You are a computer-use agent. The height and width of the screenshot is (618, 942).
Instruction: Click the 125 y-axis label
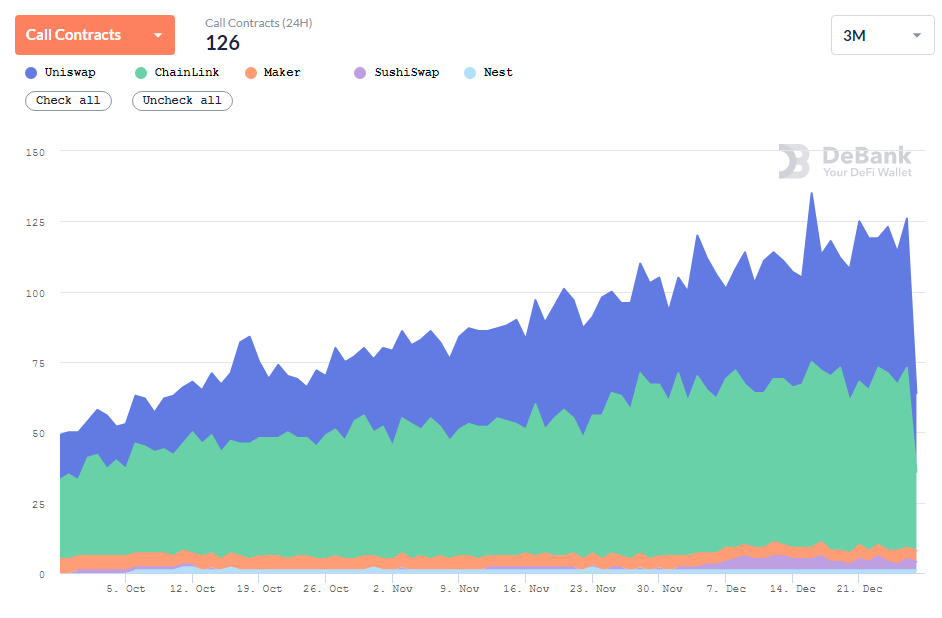coord(35,222)
